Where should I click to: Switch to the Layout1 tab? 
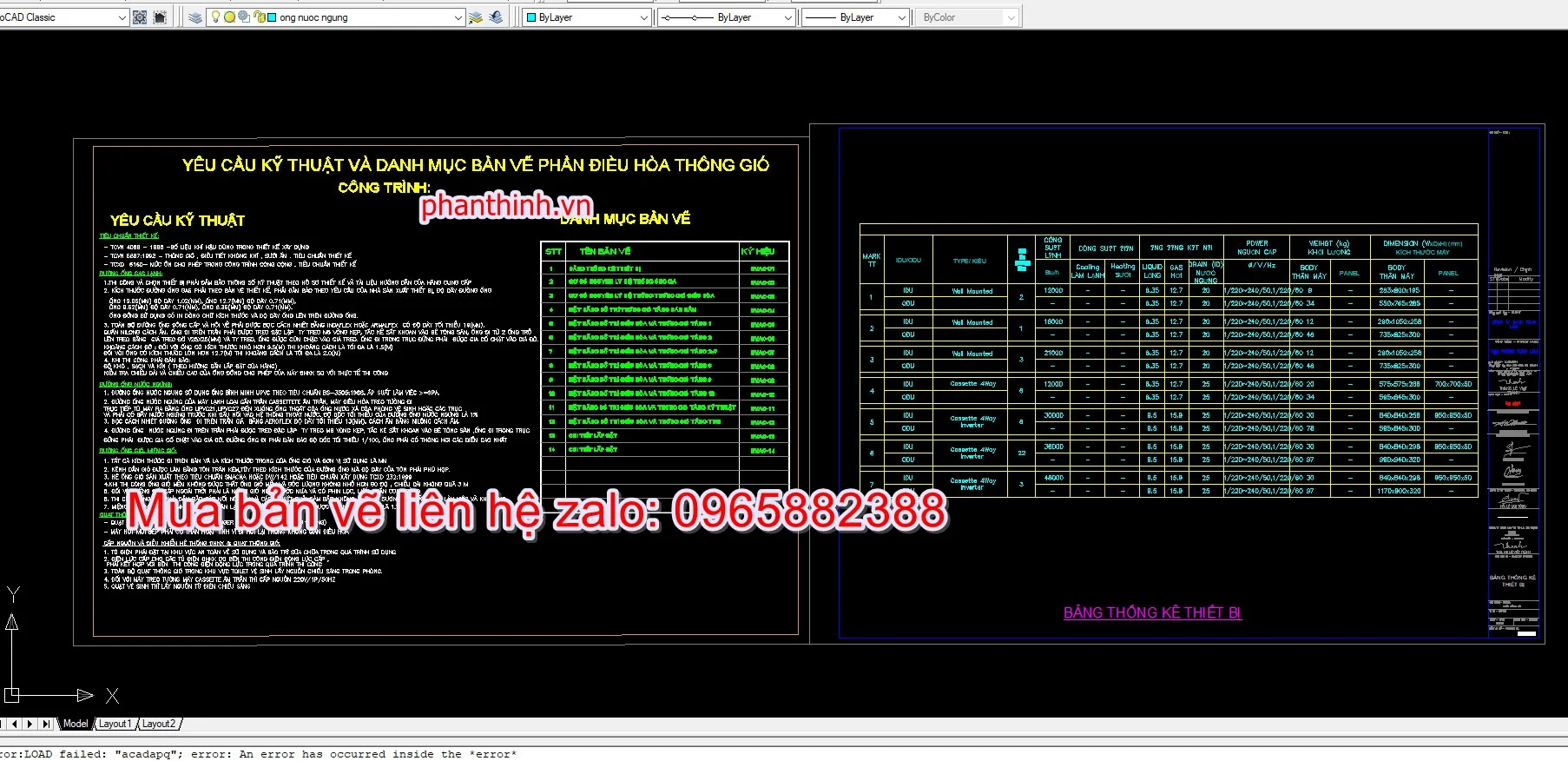pos(115,724)
